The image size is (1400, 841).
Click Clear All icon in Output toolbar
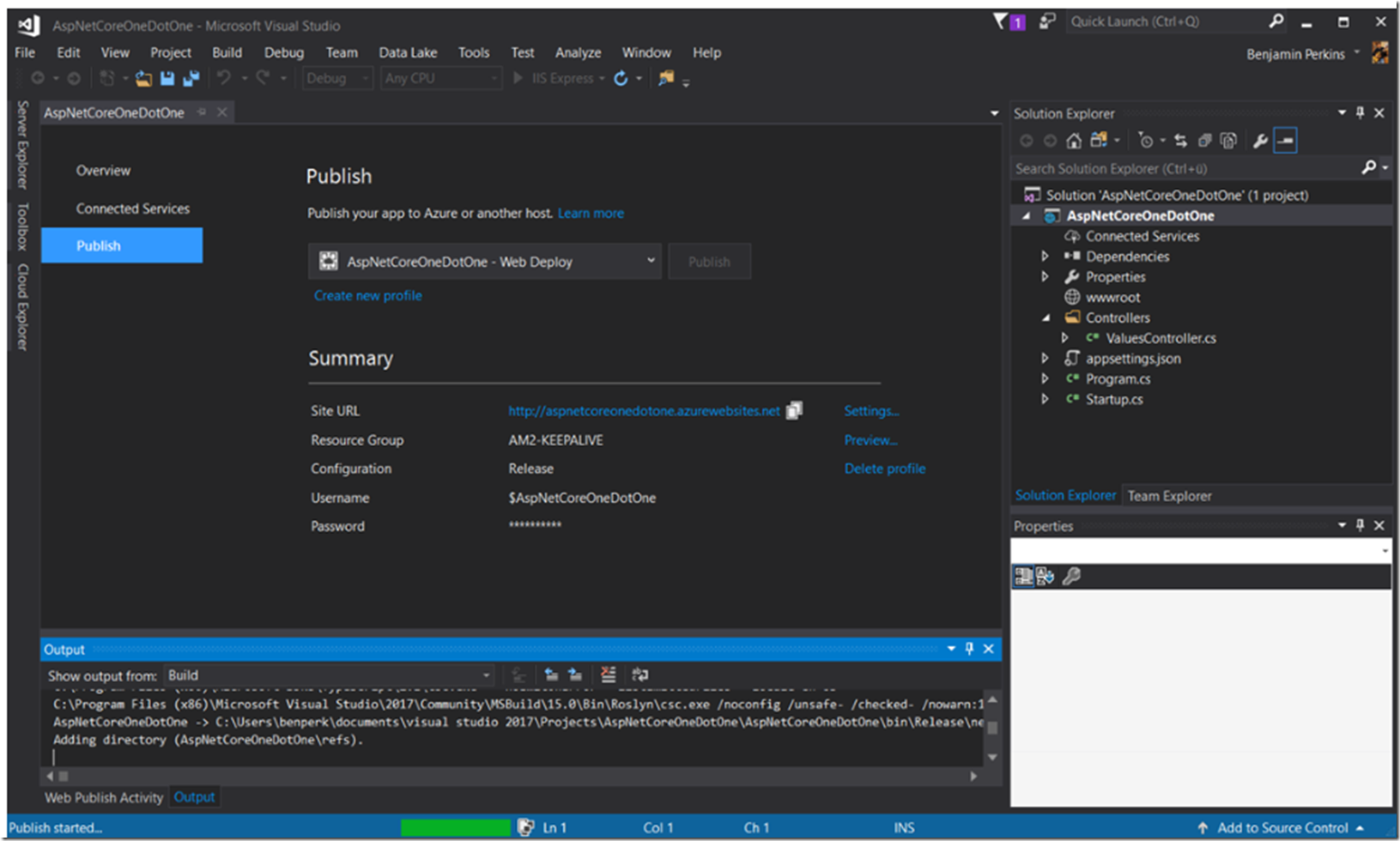(609, 675)
